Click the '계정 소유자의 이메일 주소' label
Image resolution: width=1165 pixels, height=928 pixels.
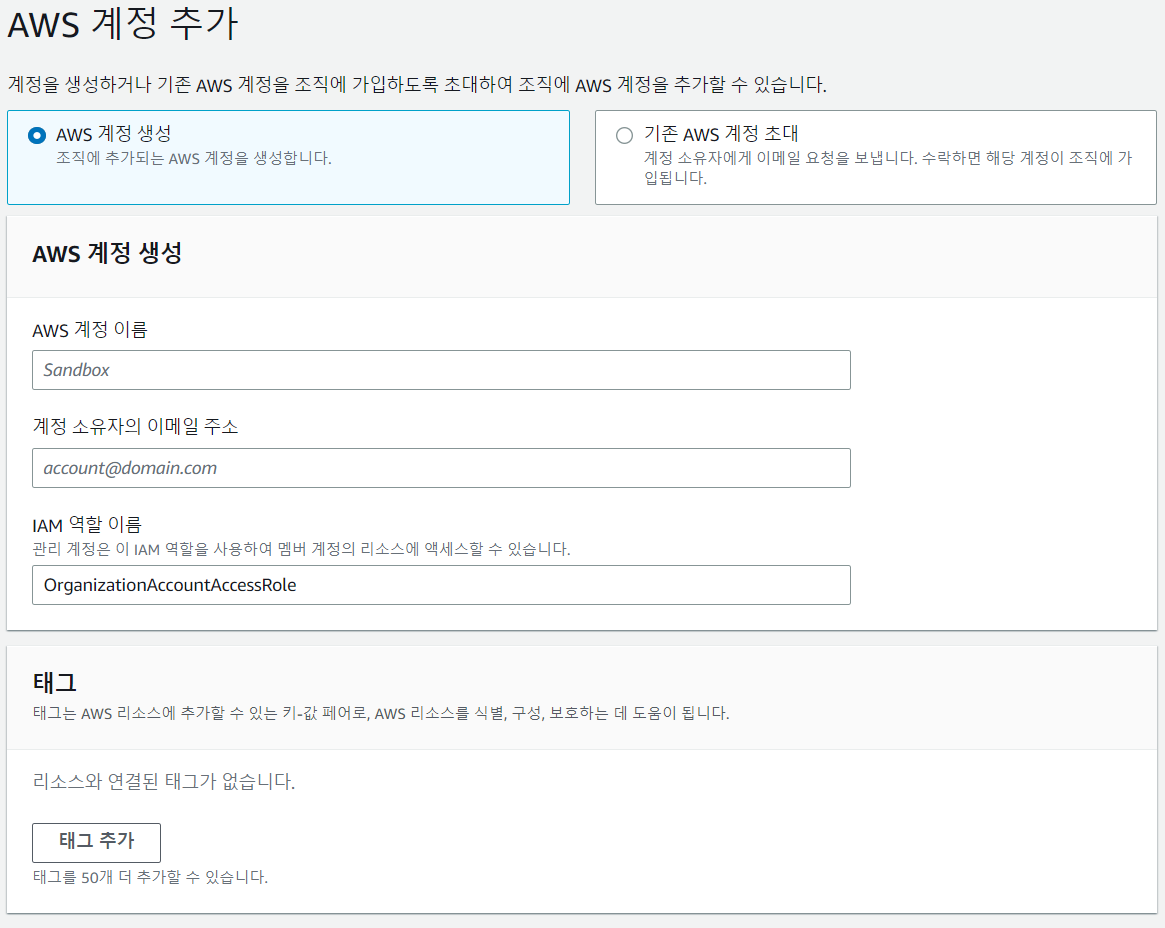pyautogui.click(x=135, y=426)
